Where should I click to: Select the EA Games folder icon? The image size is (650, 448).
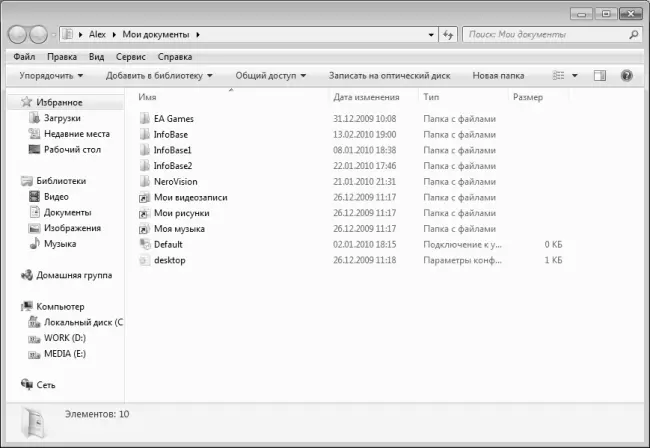click(x=145, y=119)
